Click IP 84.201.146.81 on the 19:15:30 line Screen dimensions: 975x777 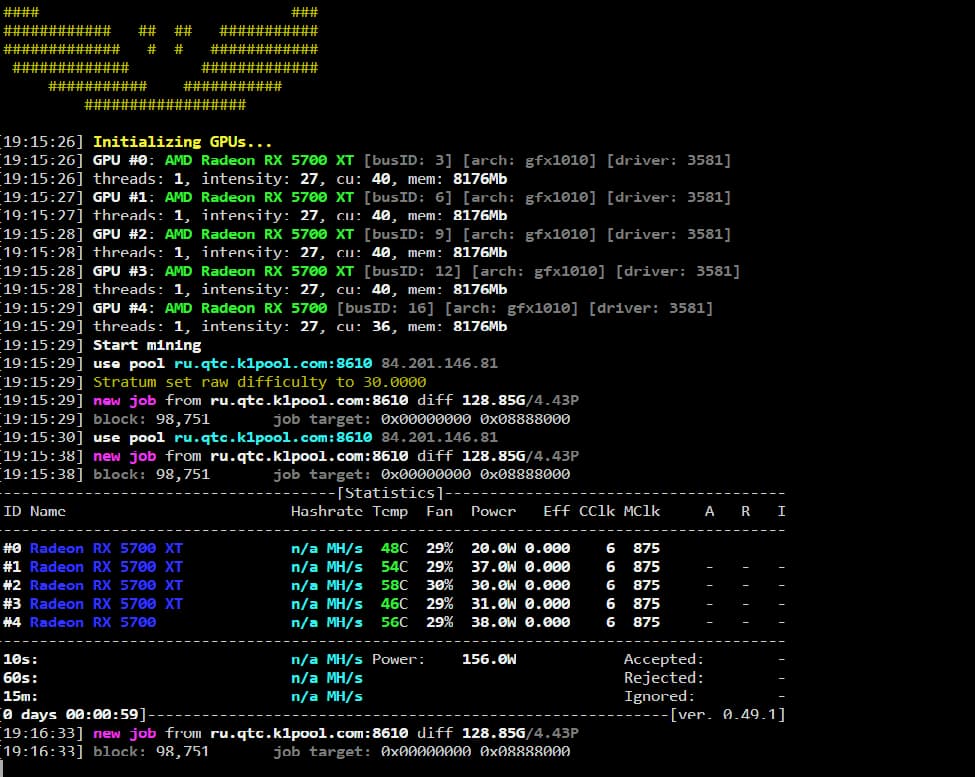[x=440, y=438]
